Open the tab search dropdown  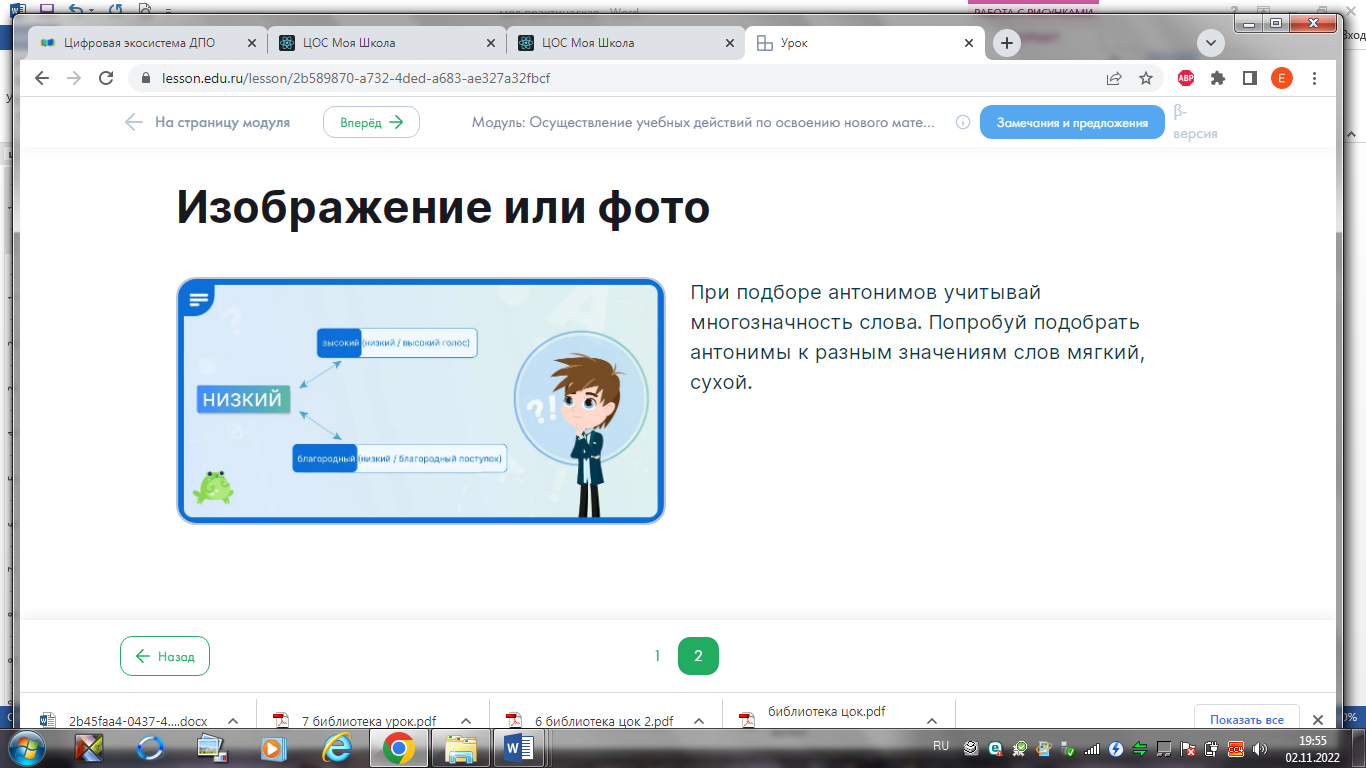point(1211,43)
